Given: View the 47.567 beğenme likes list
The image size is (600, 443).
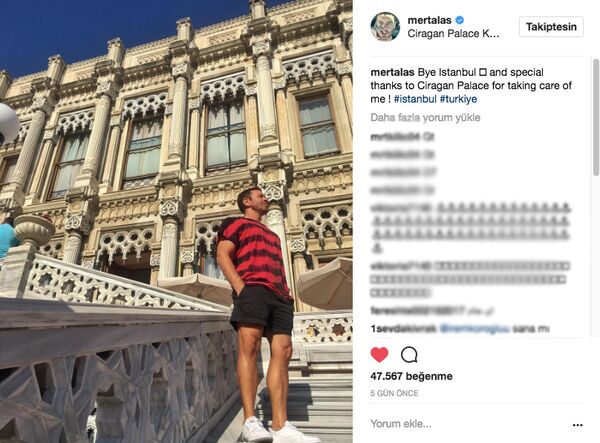Looking at the screenshot, I should [x=411, y=376].
